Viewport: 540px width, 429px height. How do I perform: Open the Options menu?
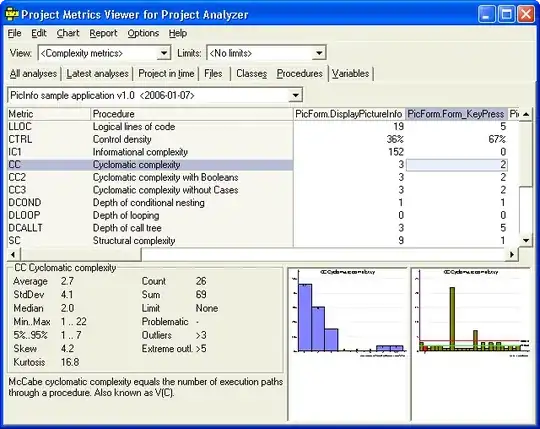(x=143, y=33)
